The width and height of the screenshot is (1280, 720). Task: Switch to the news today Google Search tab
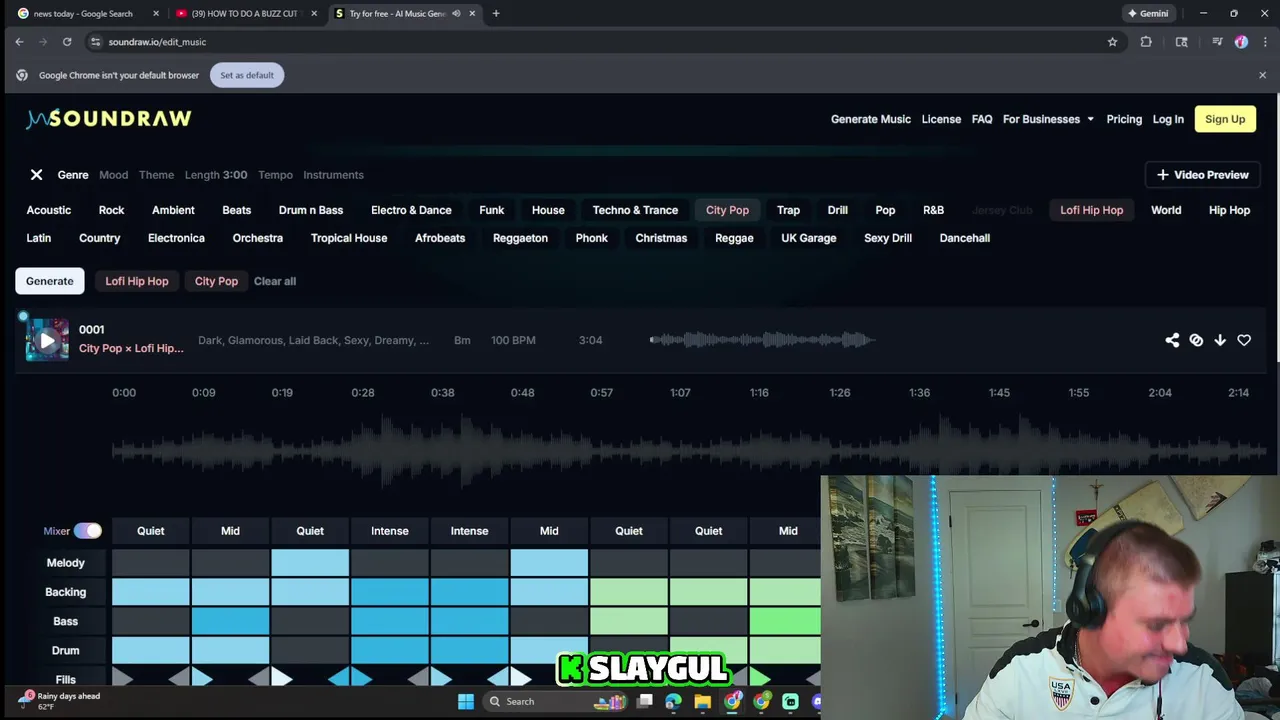(85, 13)
